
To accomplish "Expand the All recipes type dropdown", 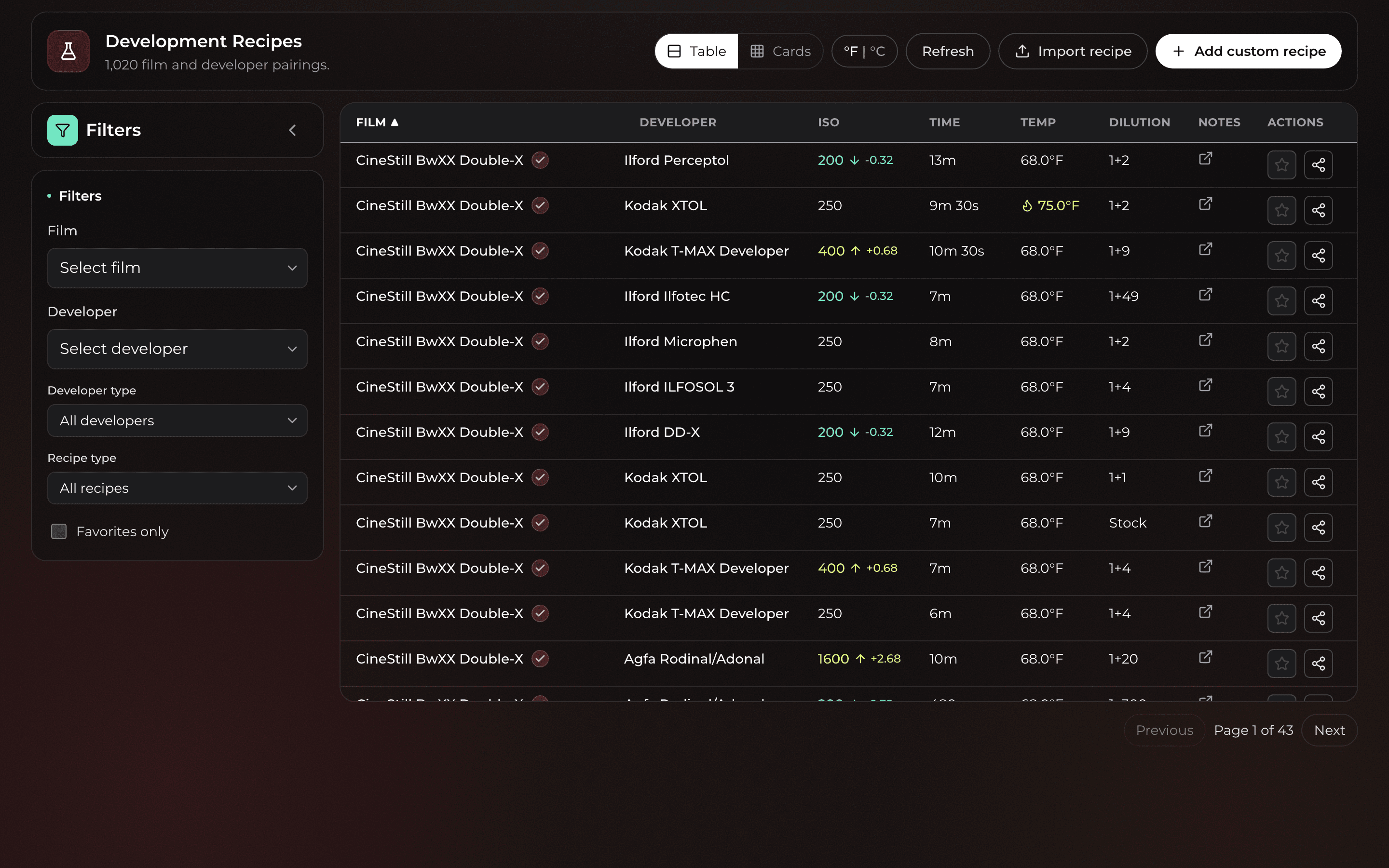I will [x=177, y=488].
